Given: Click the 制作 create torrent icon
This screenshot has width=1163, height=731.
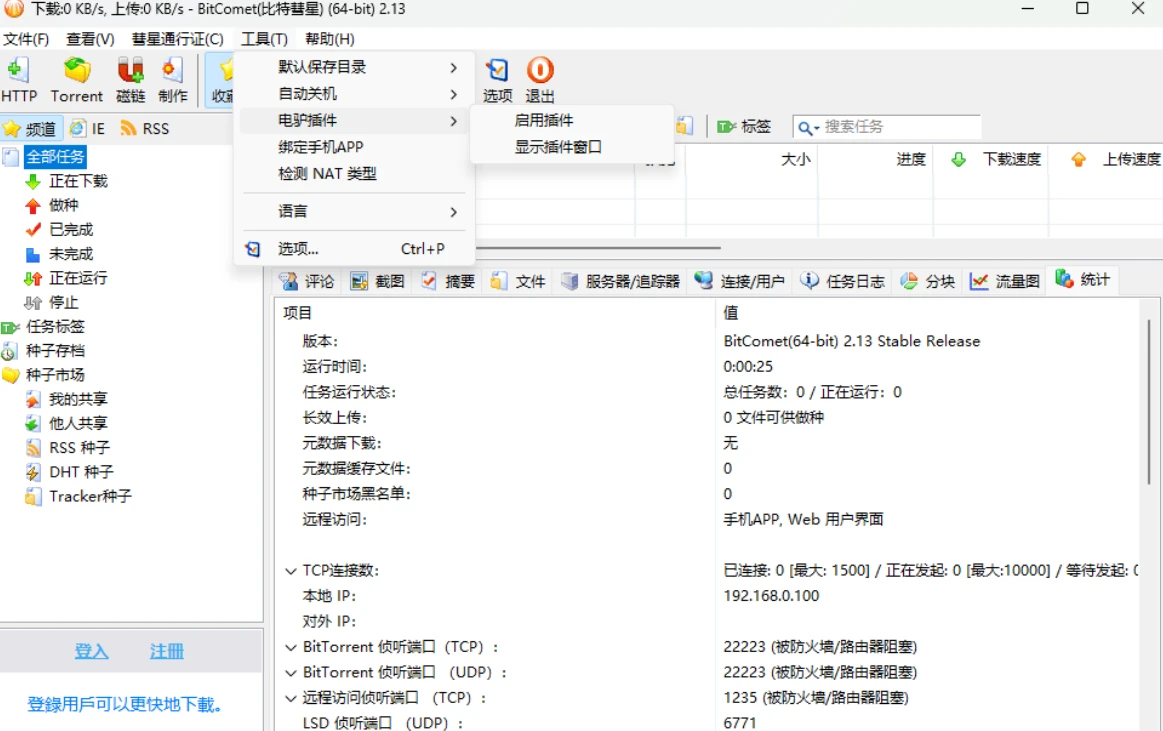Looking at the screenshot, I should (172, 80).
